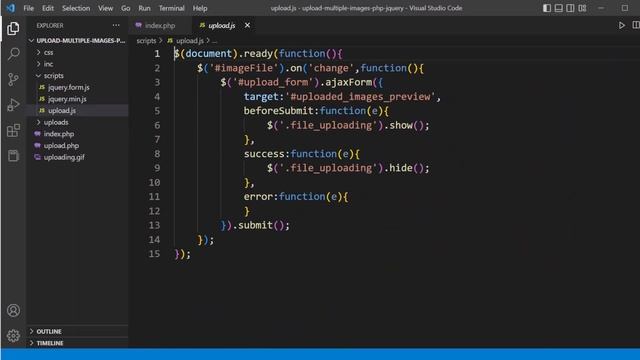Viewport: 640px width, 360px height.
Task: Click the ajaxForm method text
Action: point(349,82)
